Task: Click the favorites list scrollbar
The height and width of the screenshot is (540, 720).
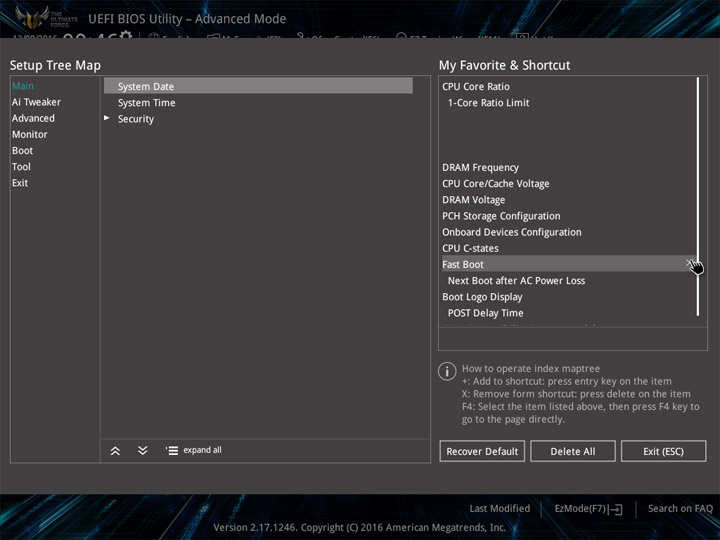Action: [x=698, y=197]
